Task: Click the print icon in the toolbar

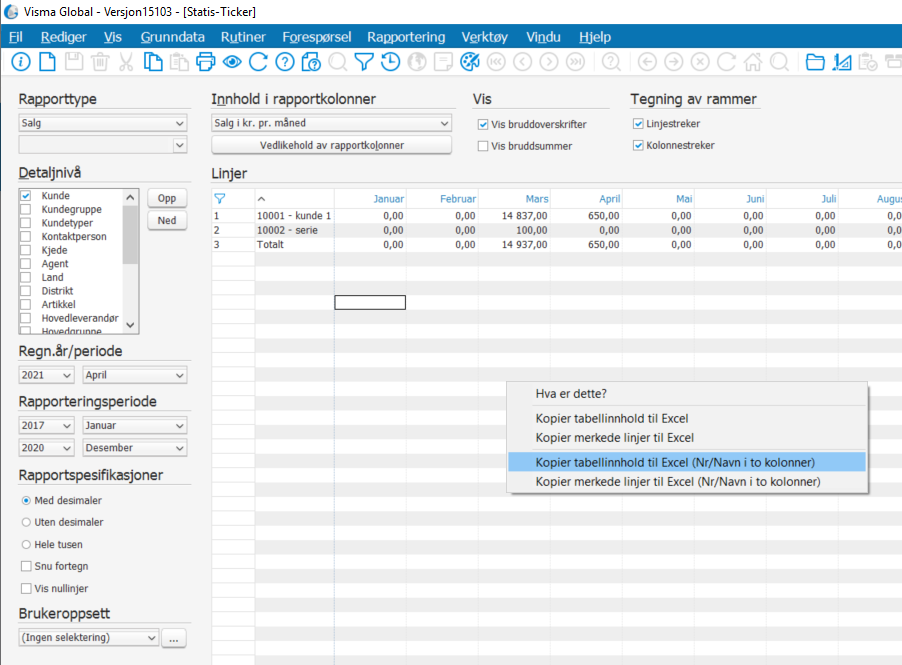Action: (205, 62)
